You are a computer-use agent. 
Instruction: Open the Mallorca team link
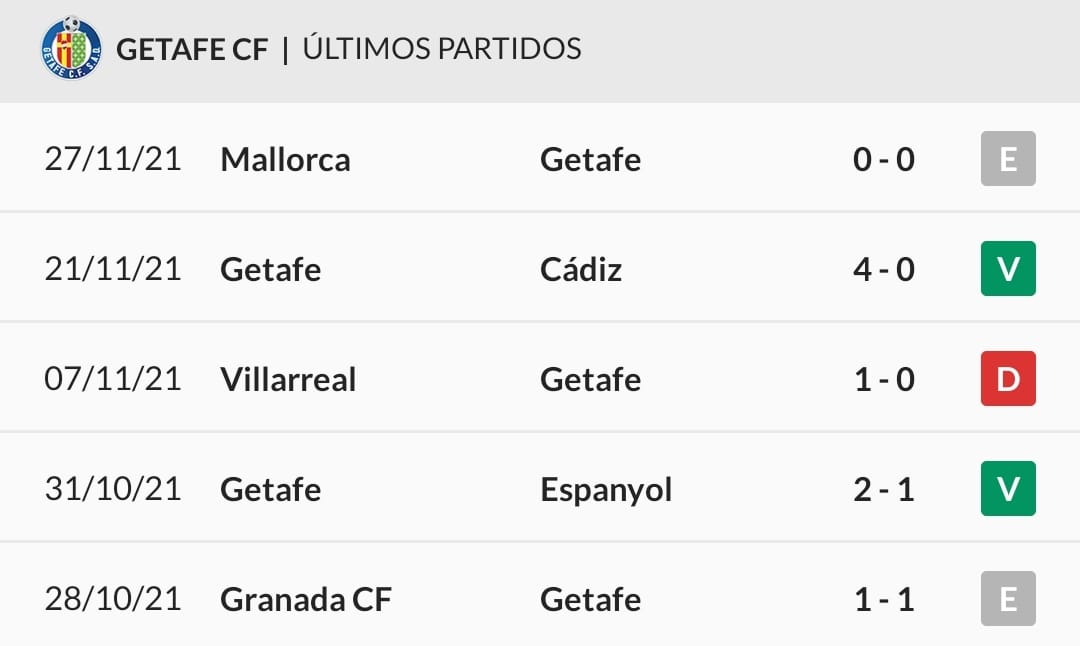coord(285,160)
